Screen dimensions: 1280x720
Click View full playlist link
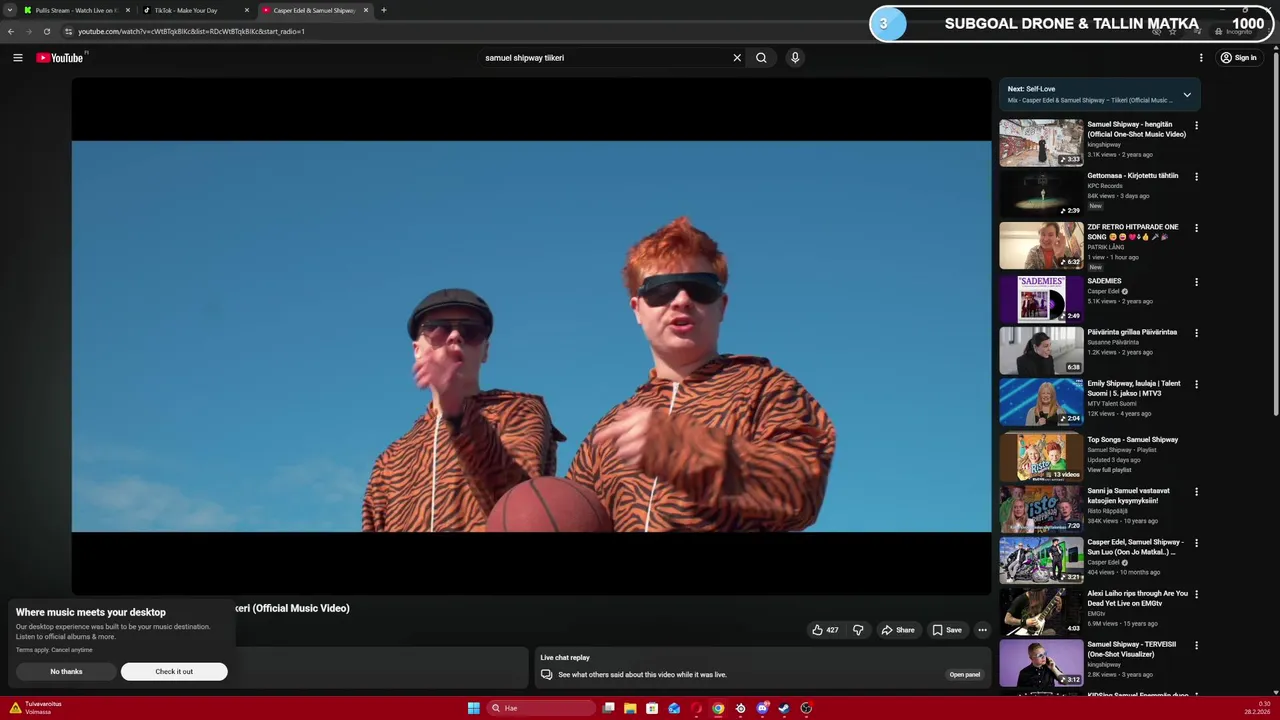tap(1110, 470)
